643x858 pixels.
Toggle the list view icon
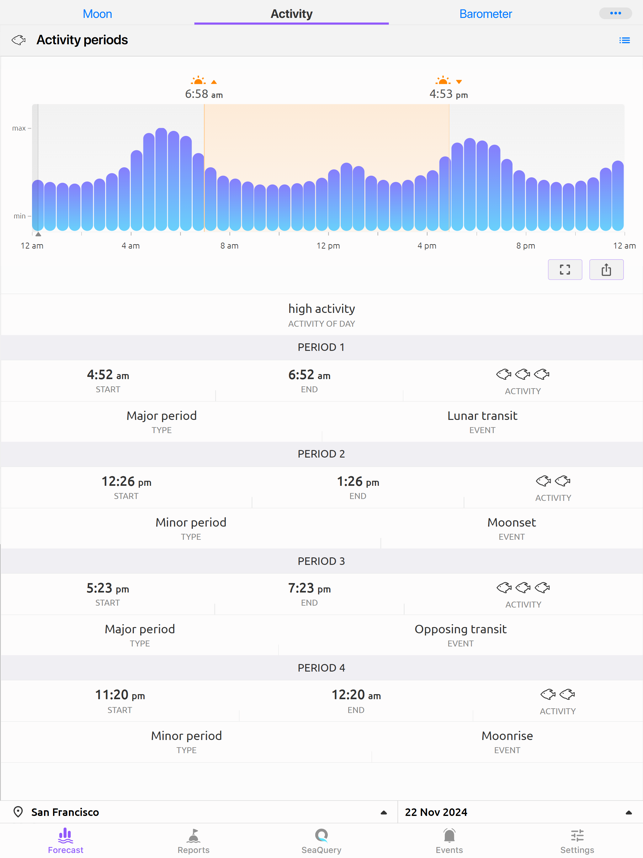click(x=624, y=41)
